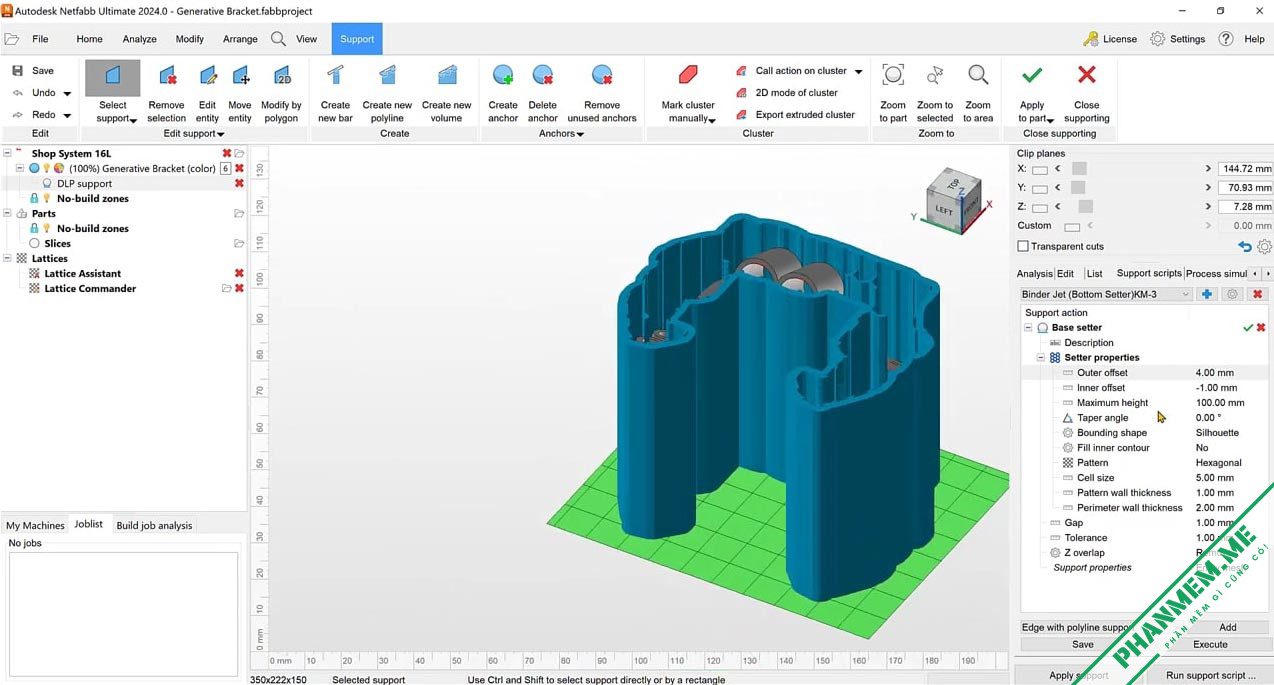This screenshot has height=685, width=1274.
Task: Click Create new bar
Action: [x=335, y=94]
